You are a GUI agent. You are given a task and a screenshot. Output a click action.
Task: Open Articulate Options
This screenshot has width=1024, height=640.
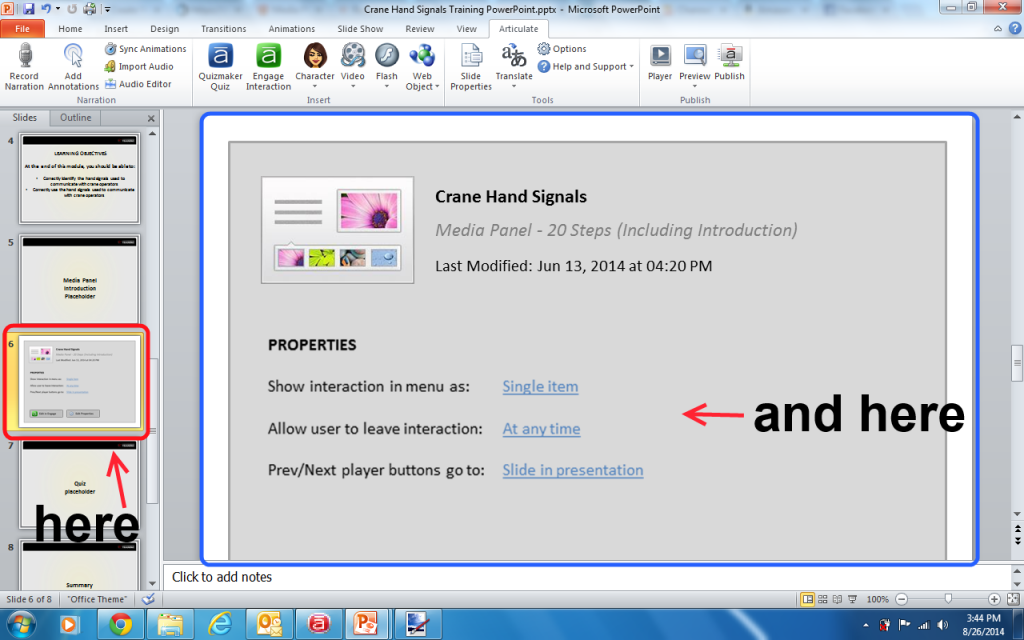pos(562,49)
